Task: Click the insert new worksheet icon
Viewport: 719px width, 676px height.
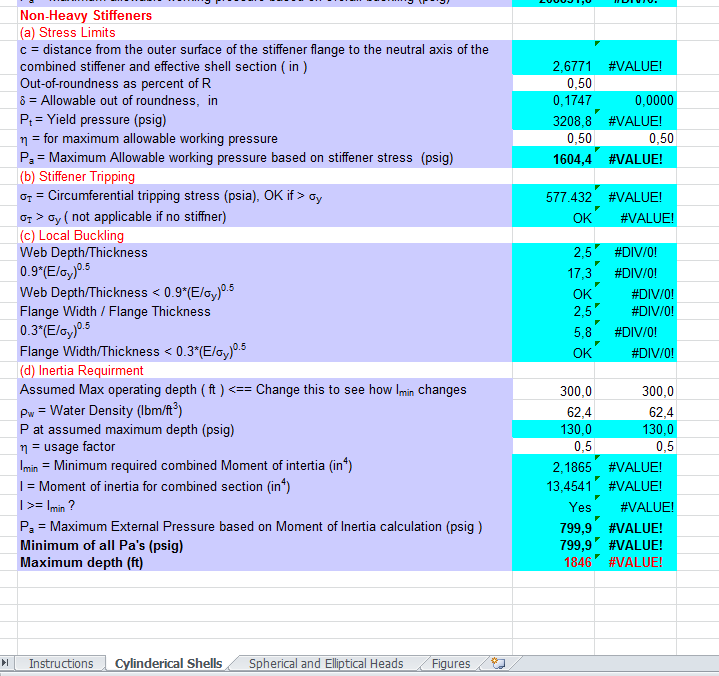Action: [498, 663]
